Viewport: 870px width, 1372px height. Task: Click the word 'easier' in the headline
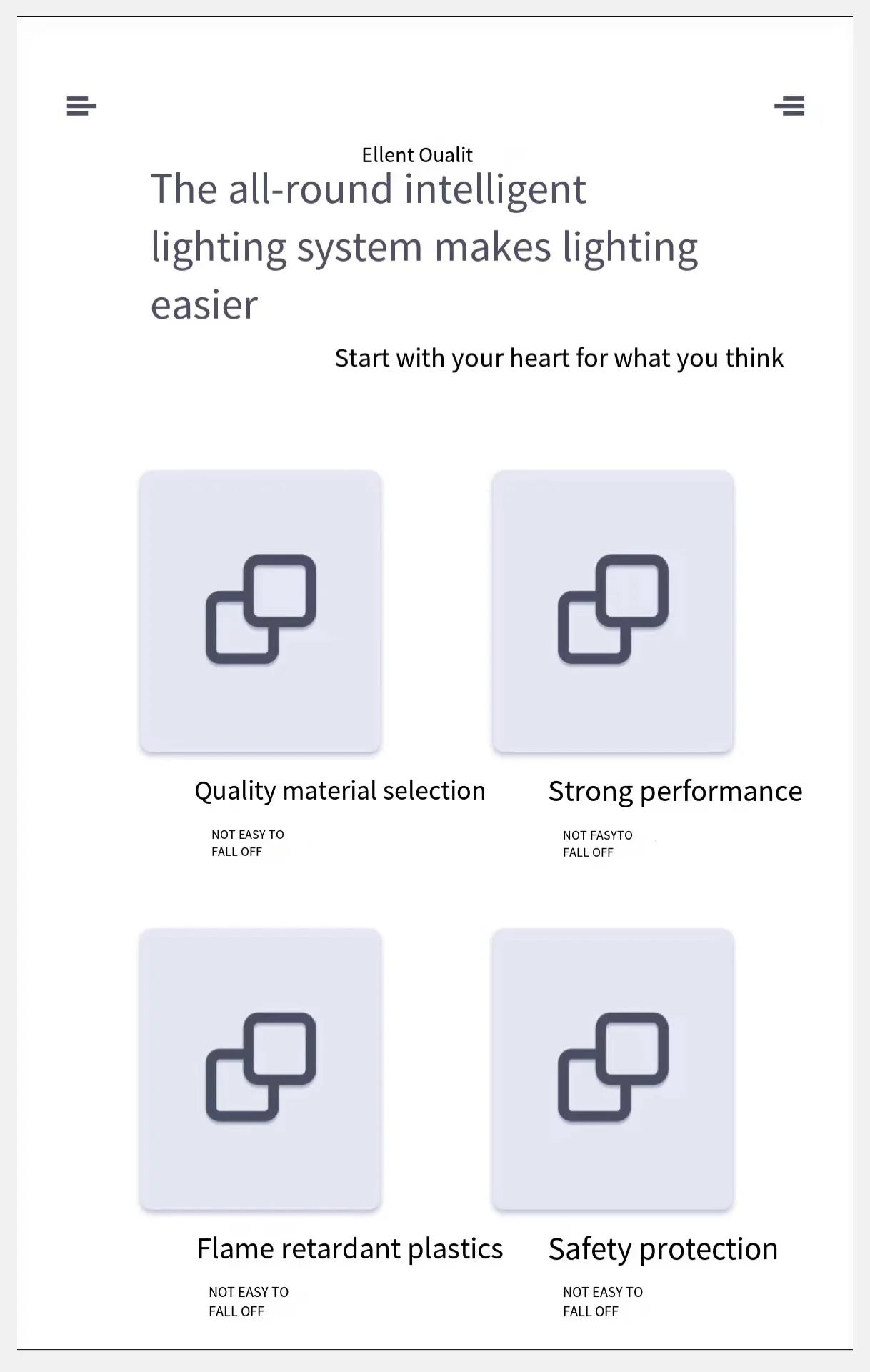[204, 305]
